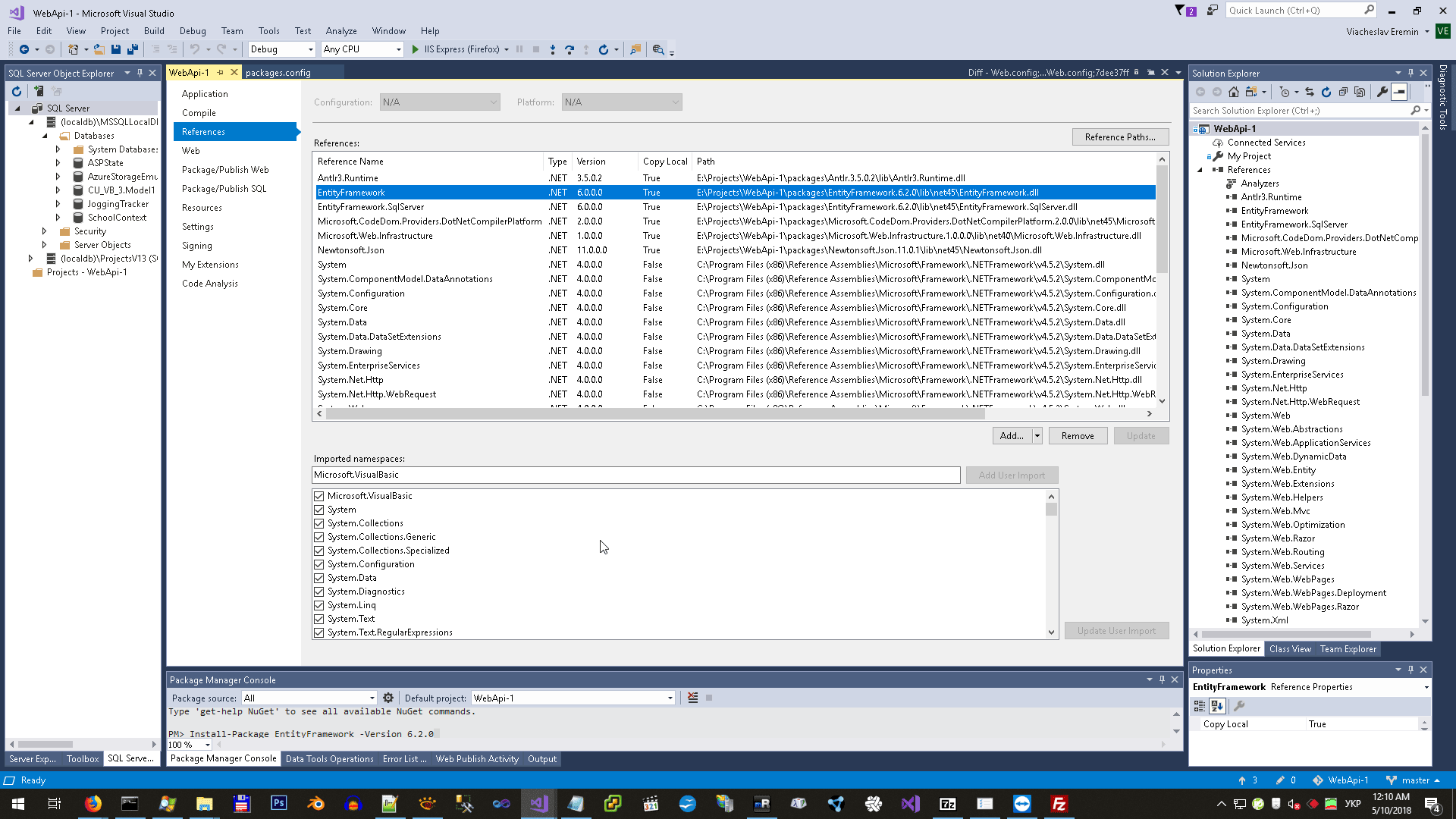Uncheck System.Collections.Generic namespace

(x=319, y=537)
